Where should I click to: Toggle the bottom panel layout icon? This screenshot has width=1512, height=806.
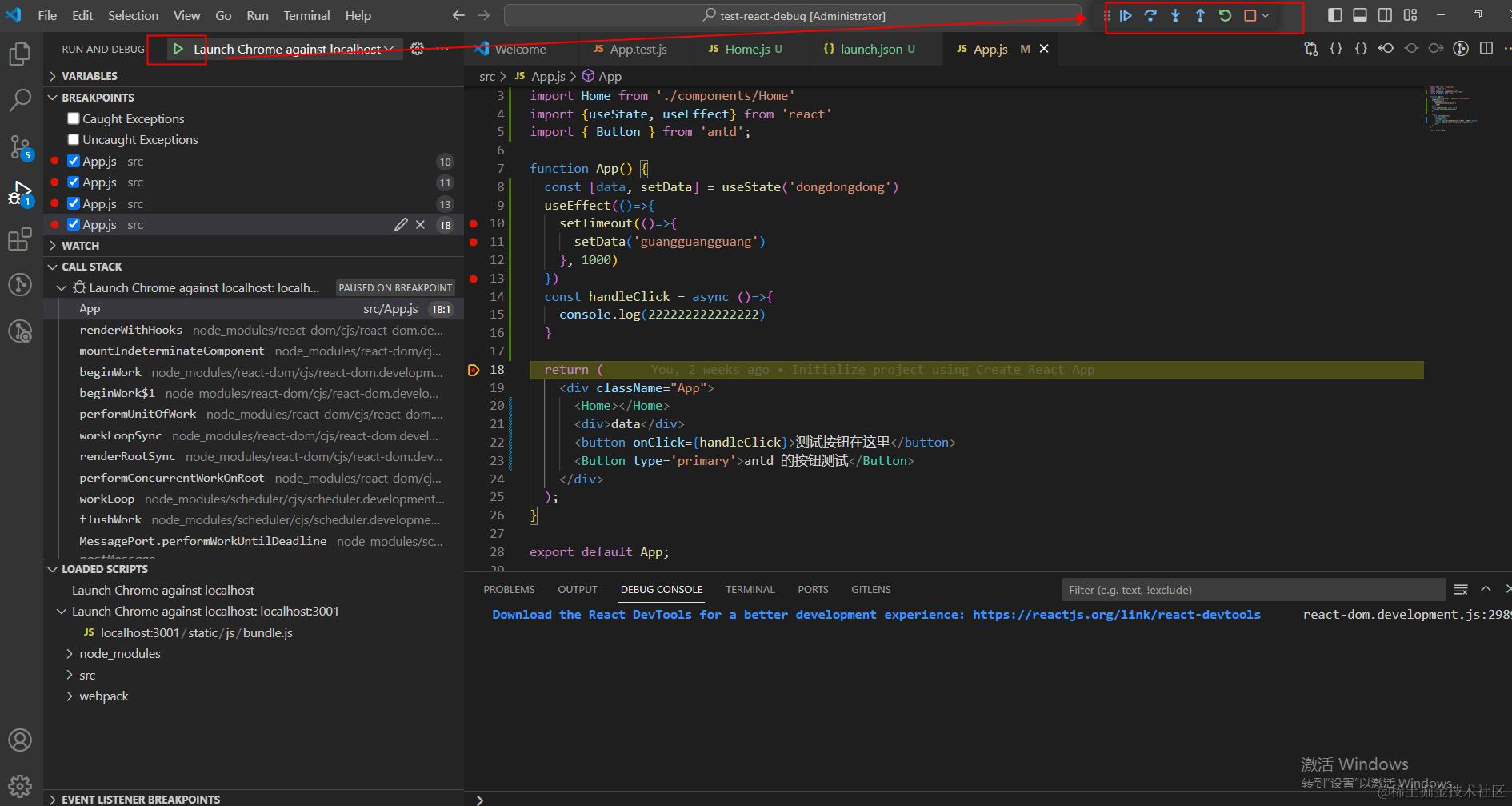tap(1360, 15)
